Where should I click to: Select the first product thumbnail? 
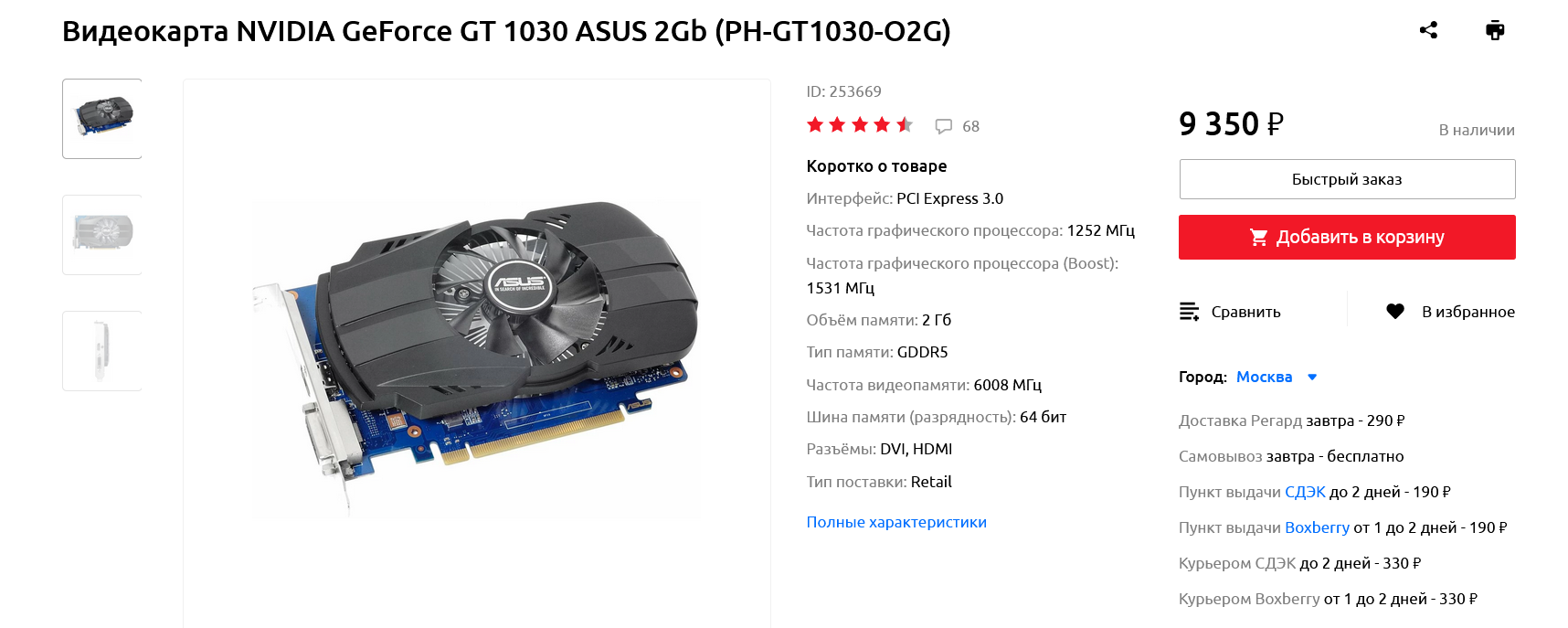point(102,119)
